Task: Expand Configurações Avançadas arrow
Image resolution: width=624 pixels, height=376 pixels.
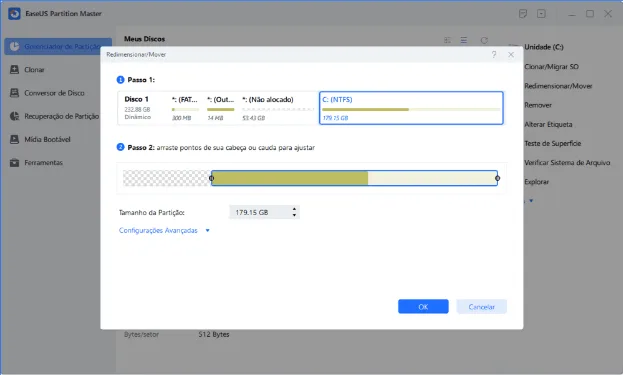Action: 207,230
